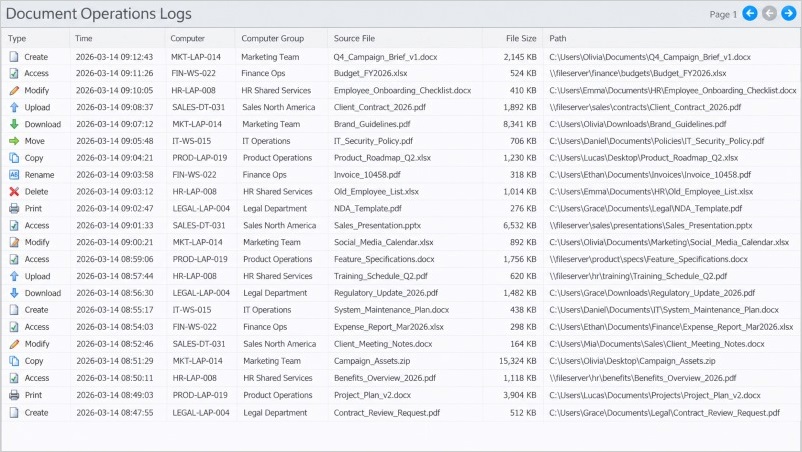802x452 pixels.
Task: Click file size 6,532 KB
Action: (x=520, y=225)
